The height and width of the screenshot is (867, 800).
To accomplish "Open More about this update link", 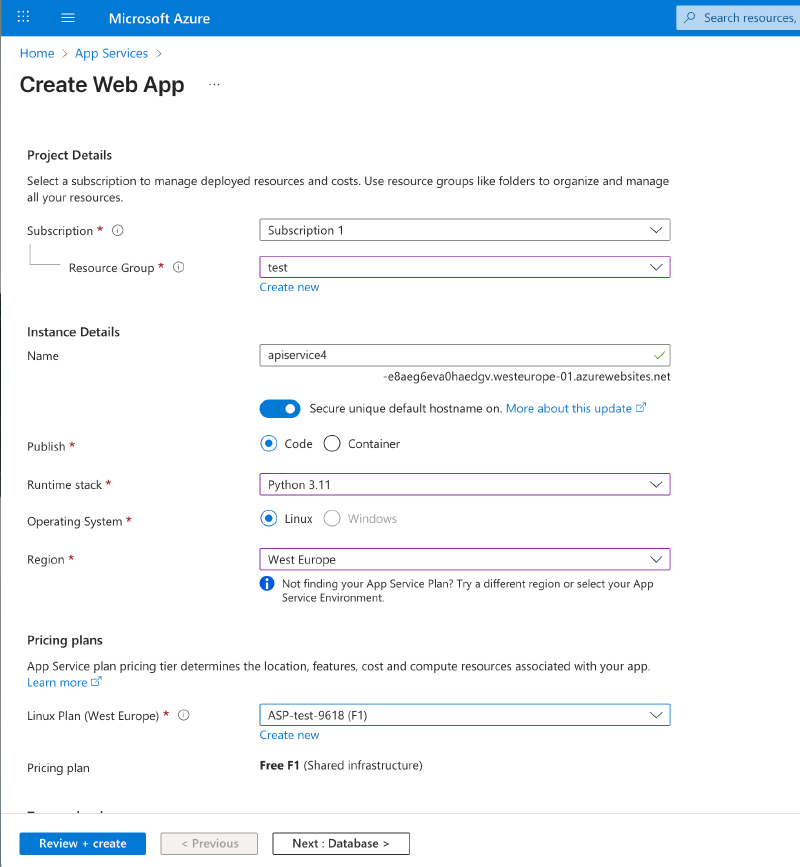I will 568,409.
